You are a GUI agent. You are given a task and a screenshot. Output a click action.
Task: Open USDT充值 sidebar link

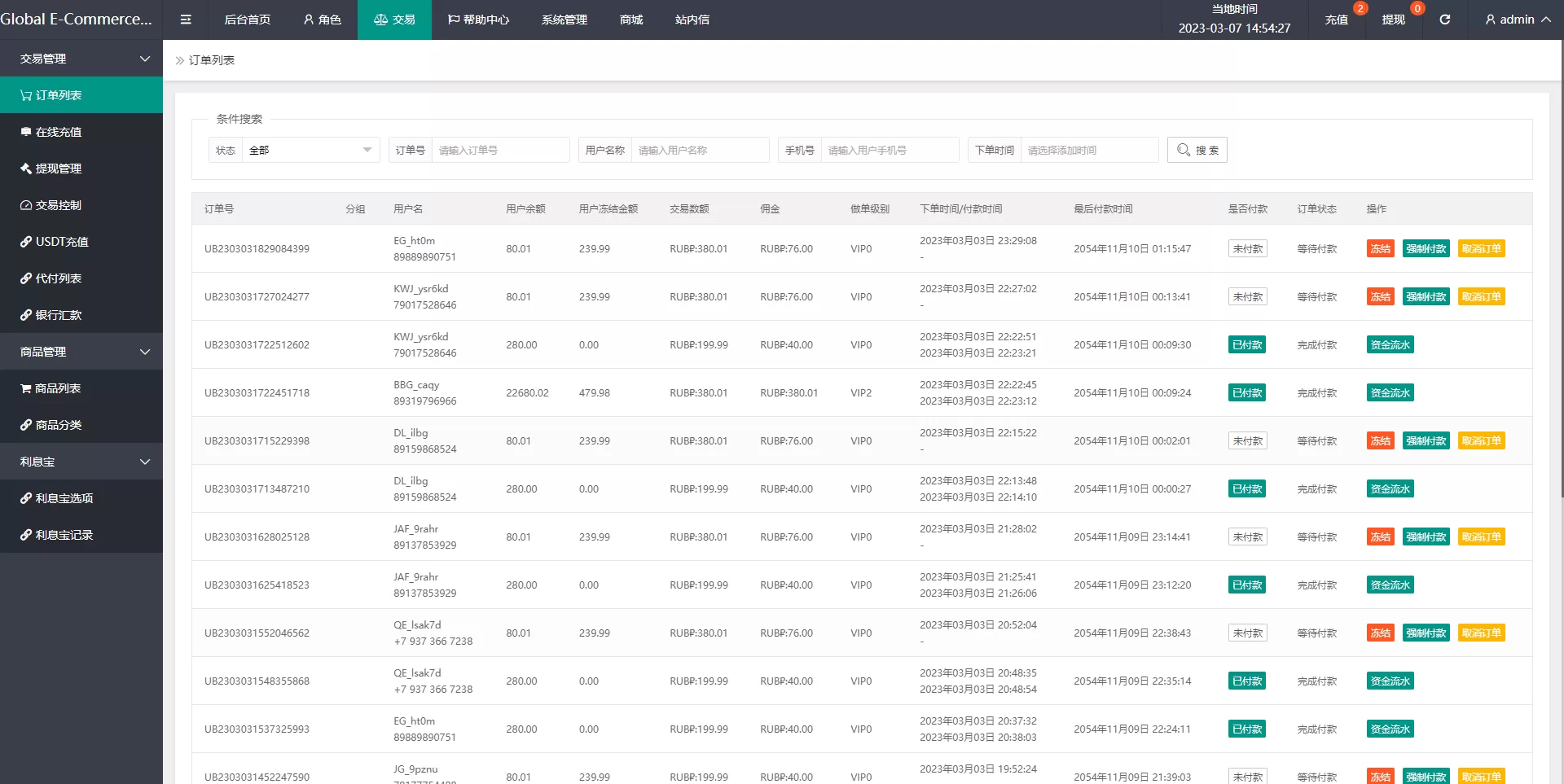[x=61, y=242]
